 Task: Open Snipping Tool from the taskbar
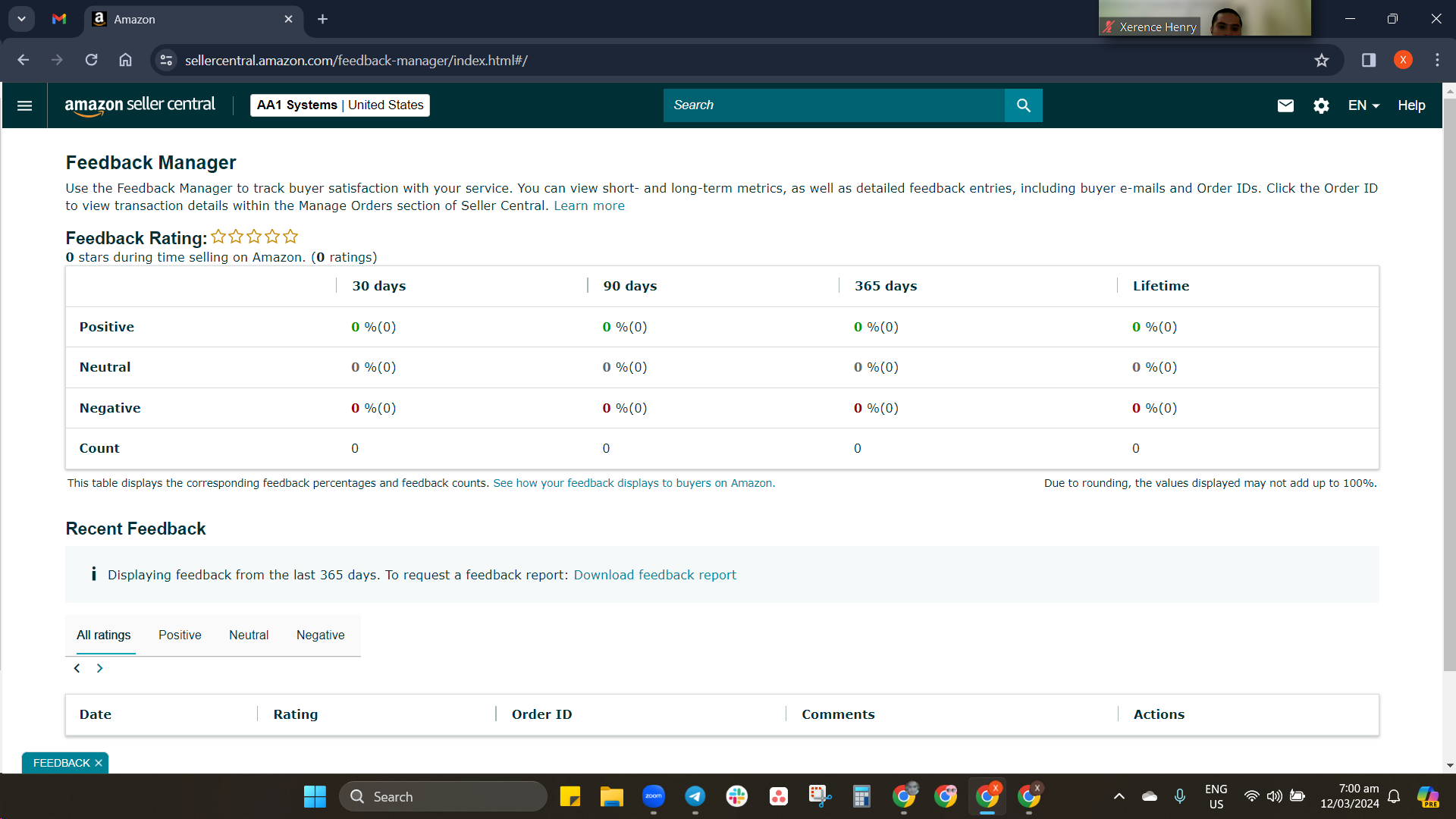click(821, 796)
